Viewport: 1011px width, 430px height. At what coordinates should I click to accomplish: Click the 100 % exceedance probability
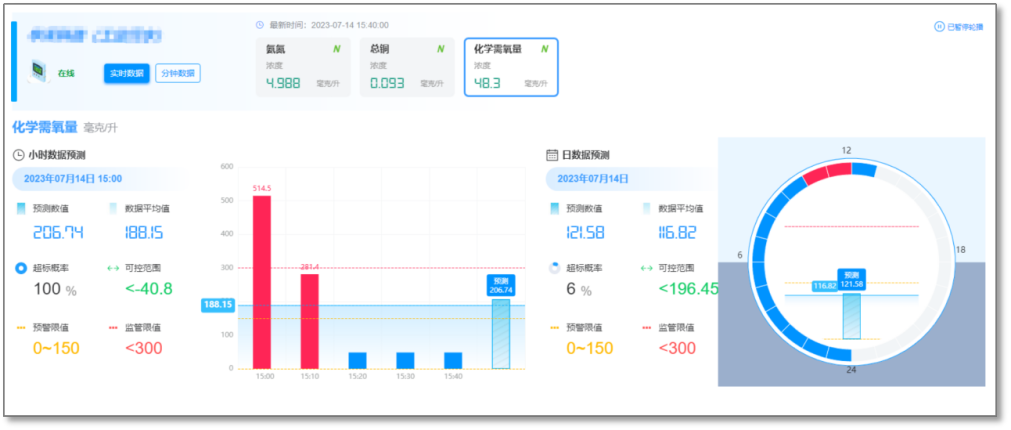point(55,289)
